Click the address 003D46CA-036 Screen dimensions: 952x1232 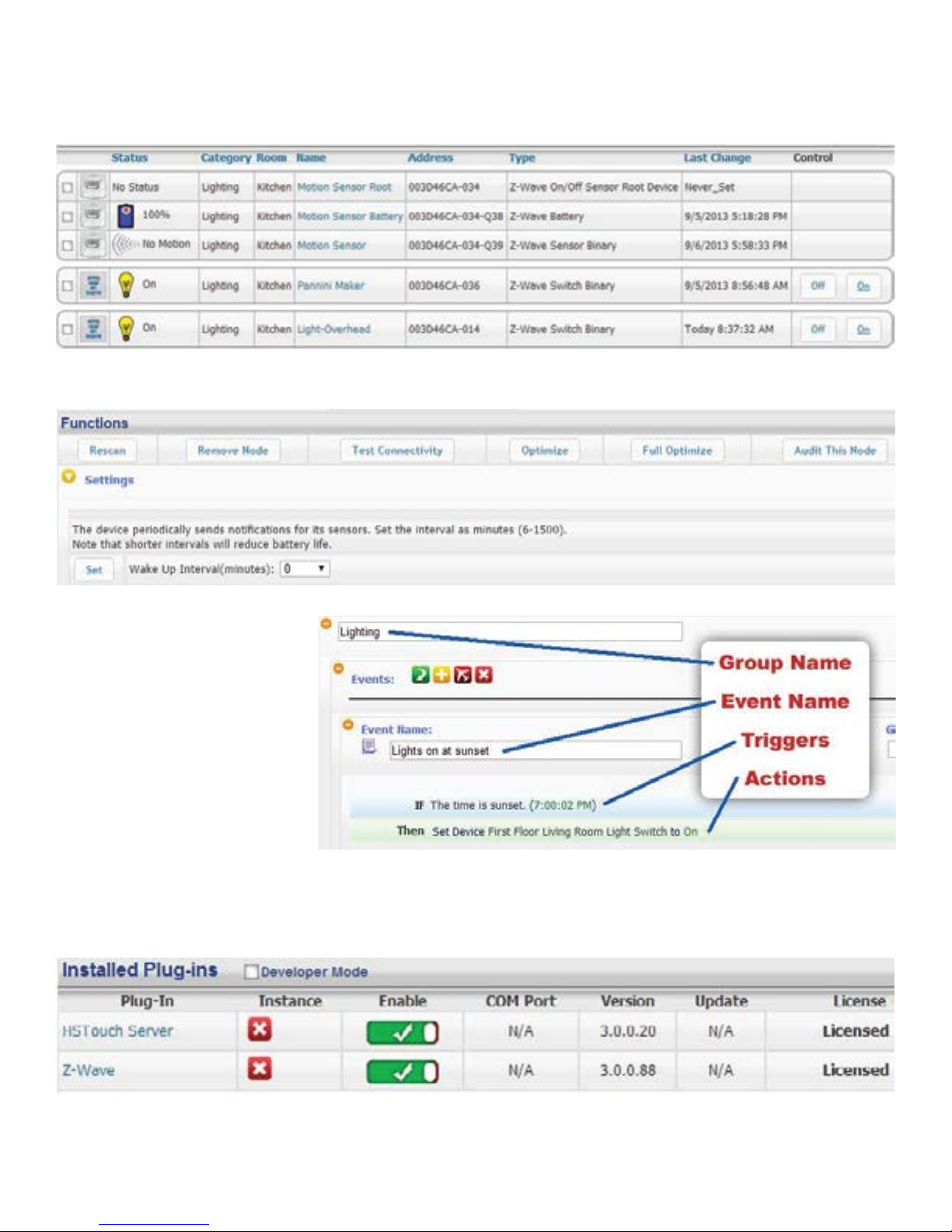445,286
